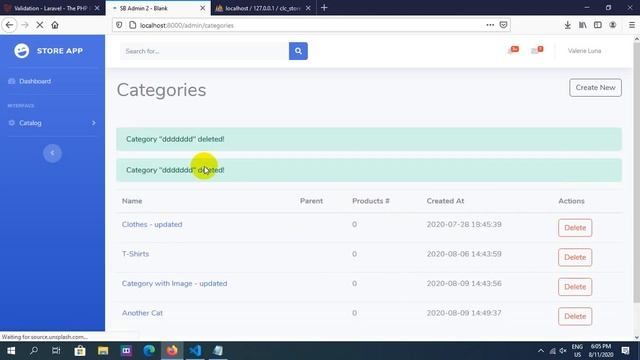Image resolution: width=640 pixels, height=360 pixels.
Task: Click Firefox icon in taskbar
Action: point(172,351)
